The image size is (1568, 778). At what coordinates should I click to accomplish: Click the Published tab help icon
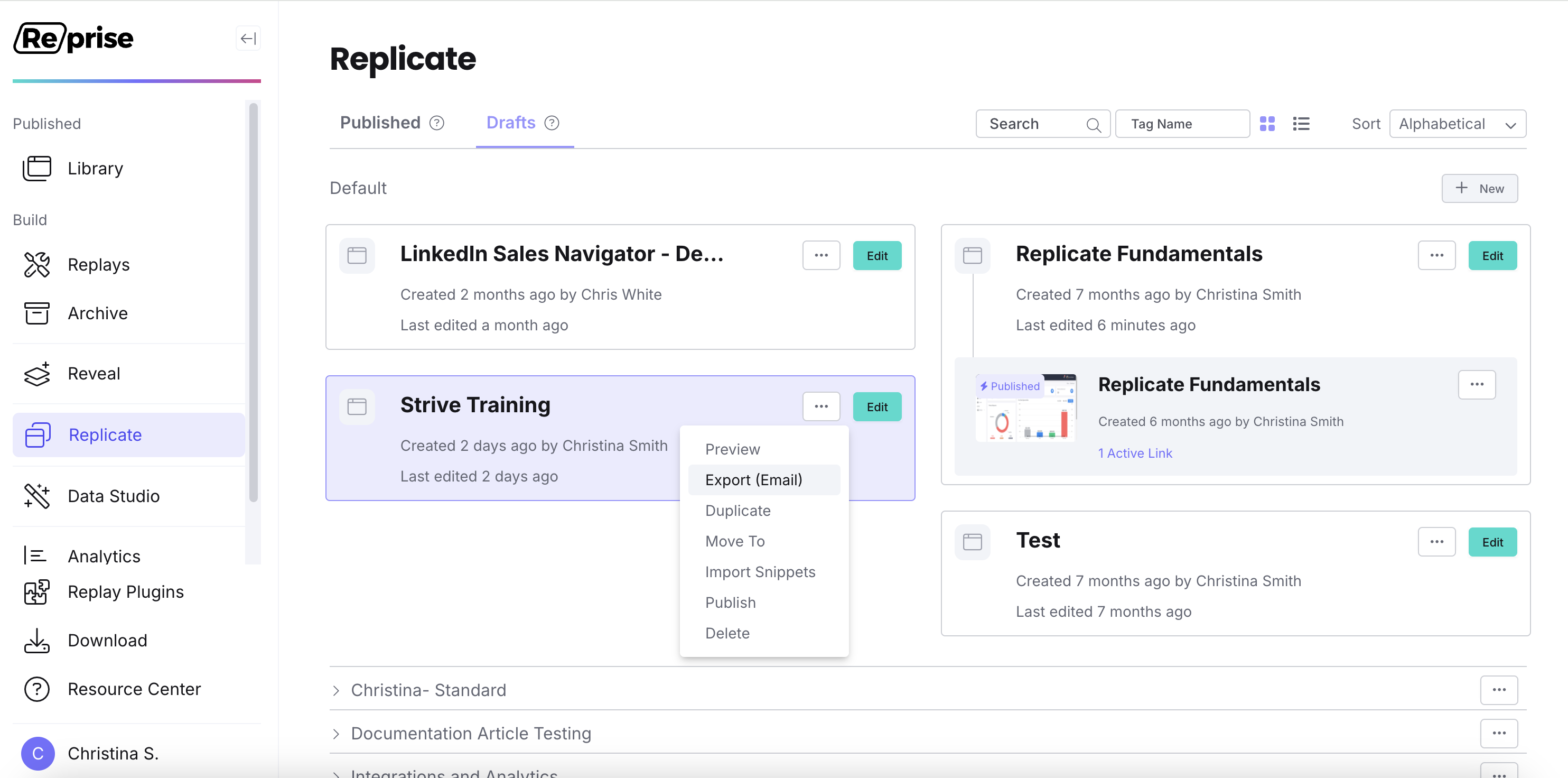[436, 123]
